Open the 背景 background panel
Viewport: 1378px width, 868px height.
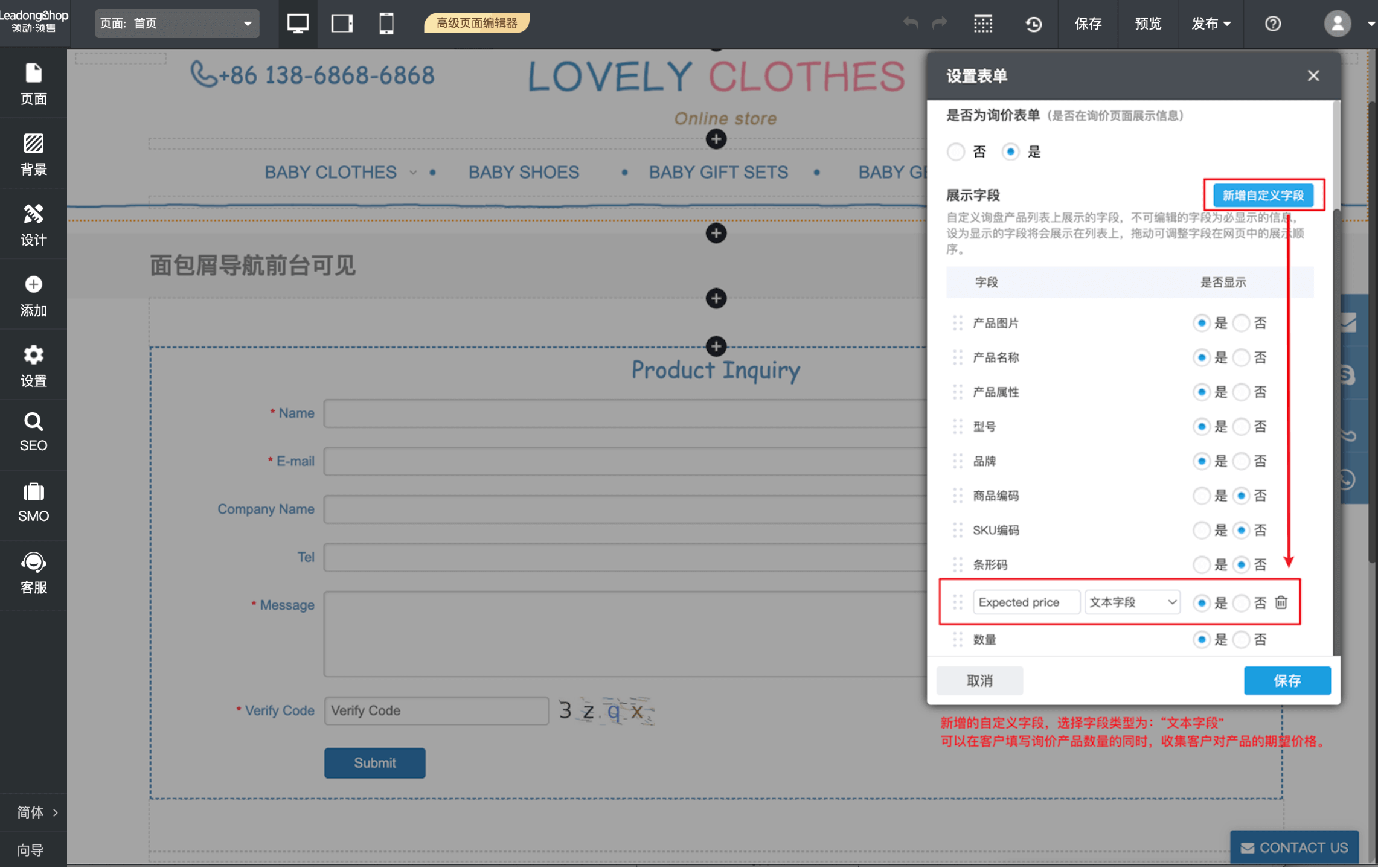33,154
